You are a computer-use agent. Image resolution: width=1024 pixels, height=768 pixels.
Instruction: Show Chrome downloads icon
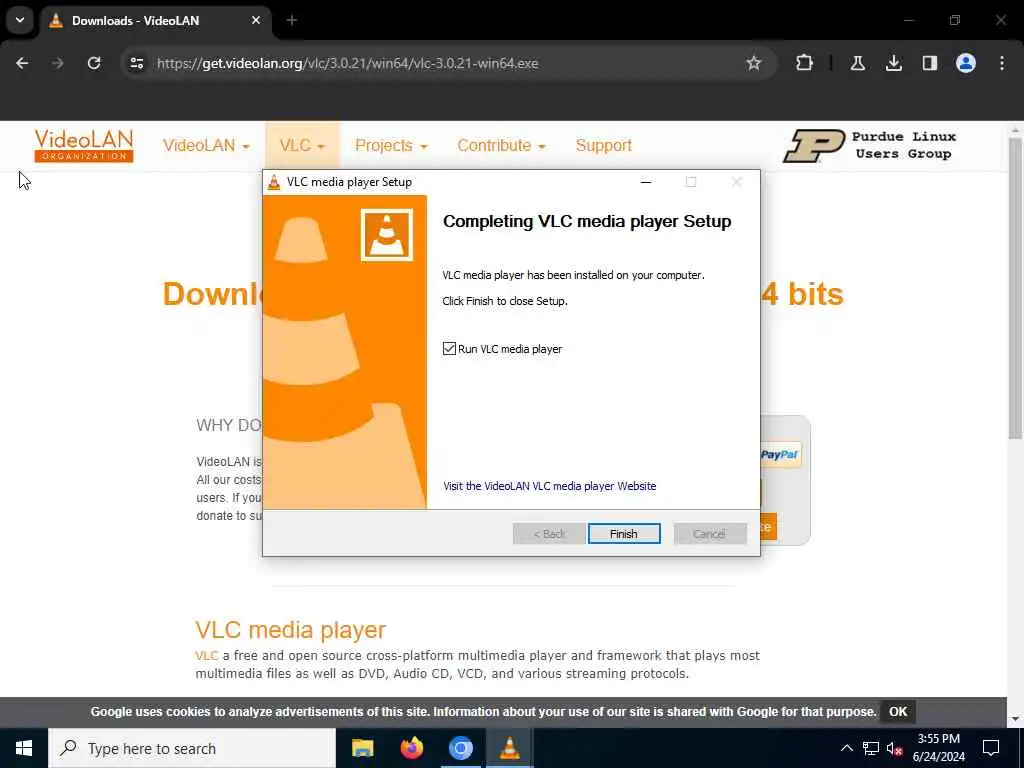[x=893, y=63]
